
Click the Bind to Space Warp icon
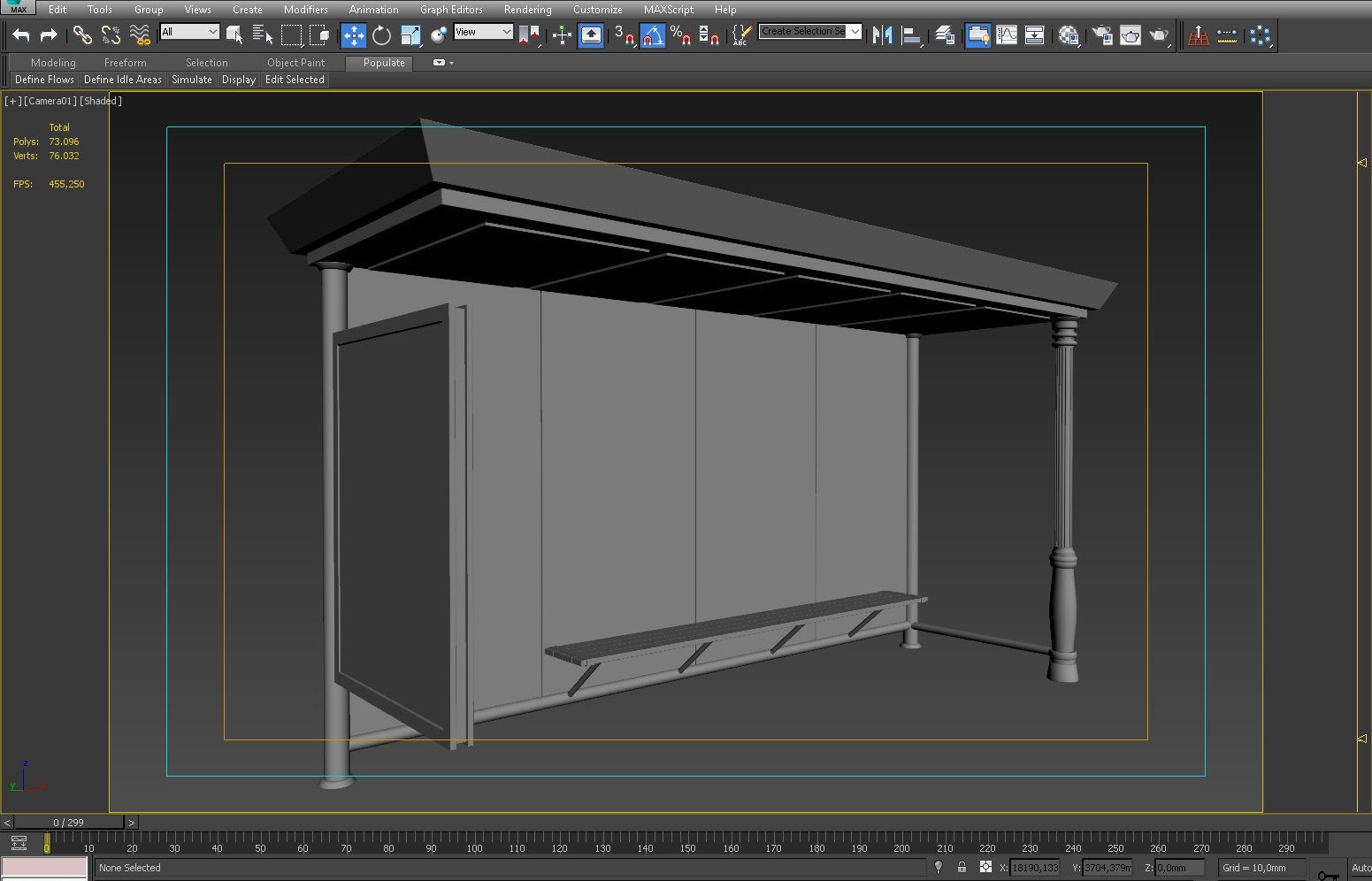[140, 35]
